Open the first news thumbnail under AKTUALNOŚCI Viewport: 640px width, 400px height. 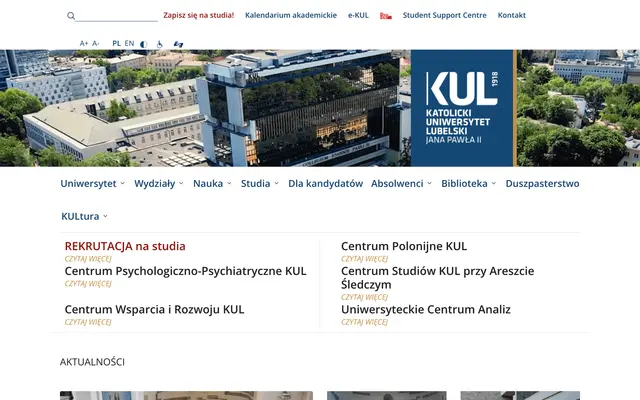[187, 396]
